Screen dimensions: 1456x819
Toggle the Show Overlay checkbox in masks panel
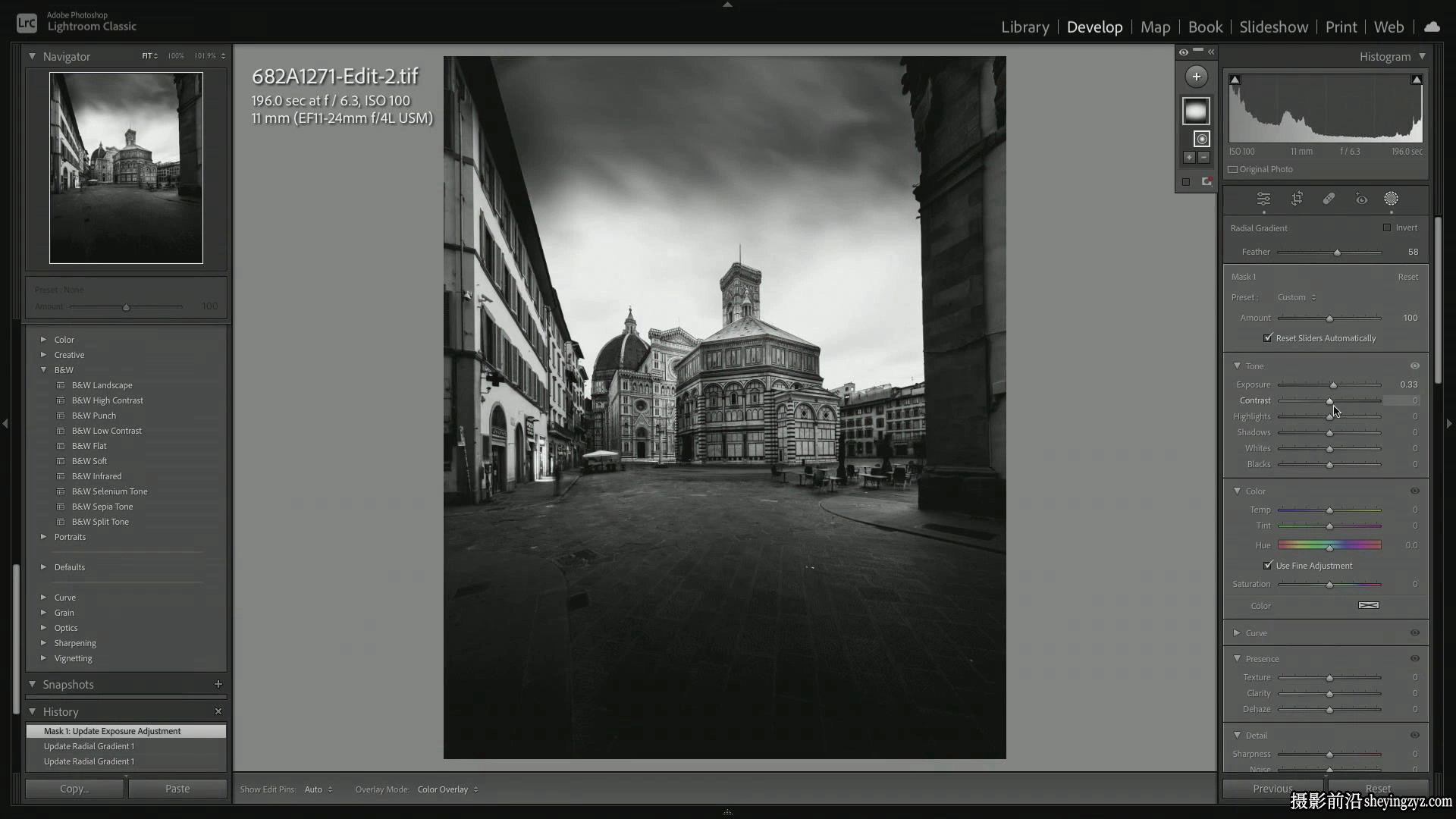coord(1186,182)
